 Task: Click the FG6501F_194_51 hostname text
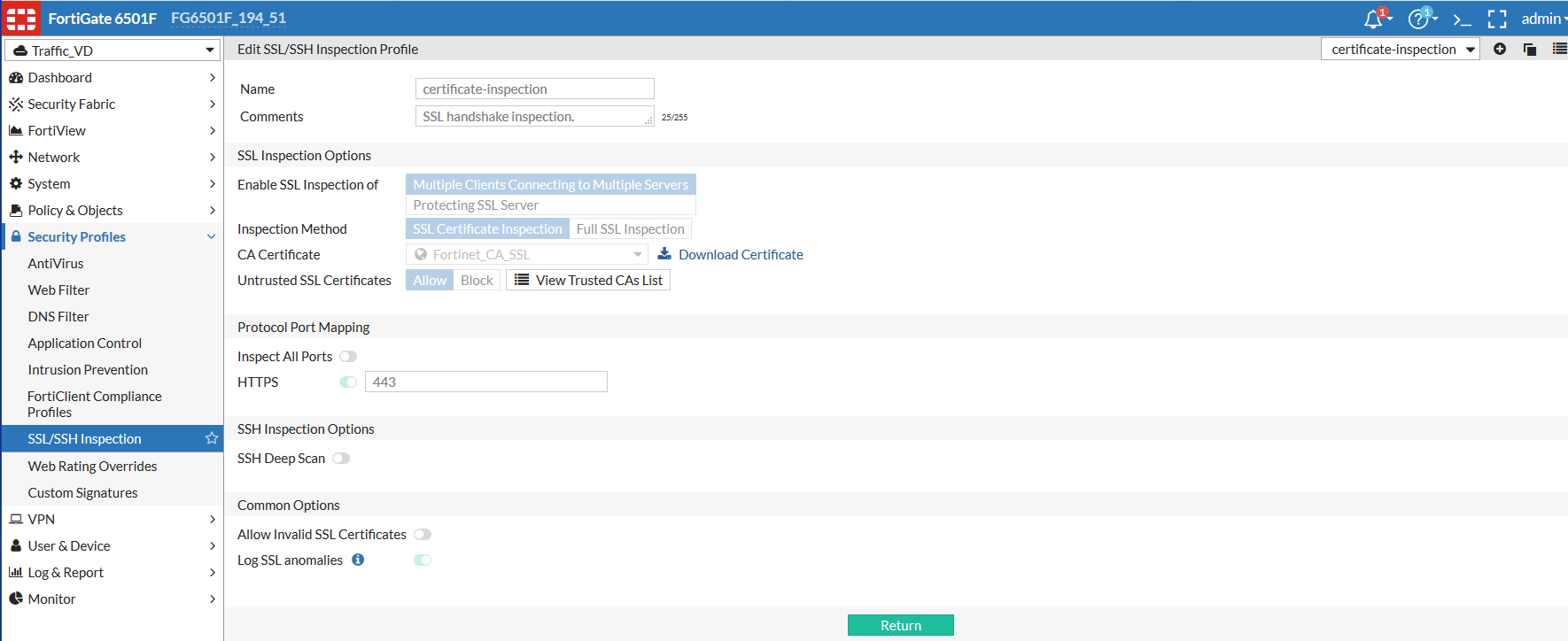pos(229,19)
